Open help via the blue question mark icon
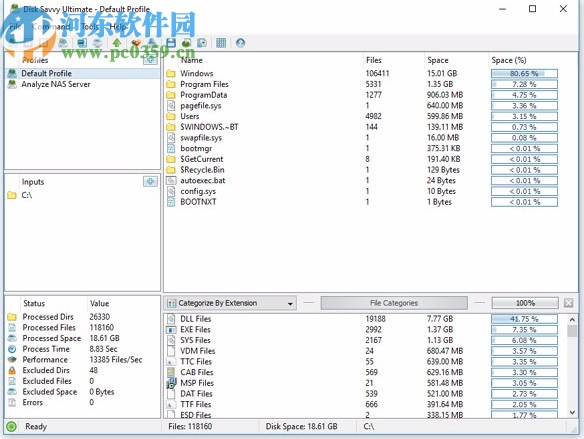 pos(240,43)
